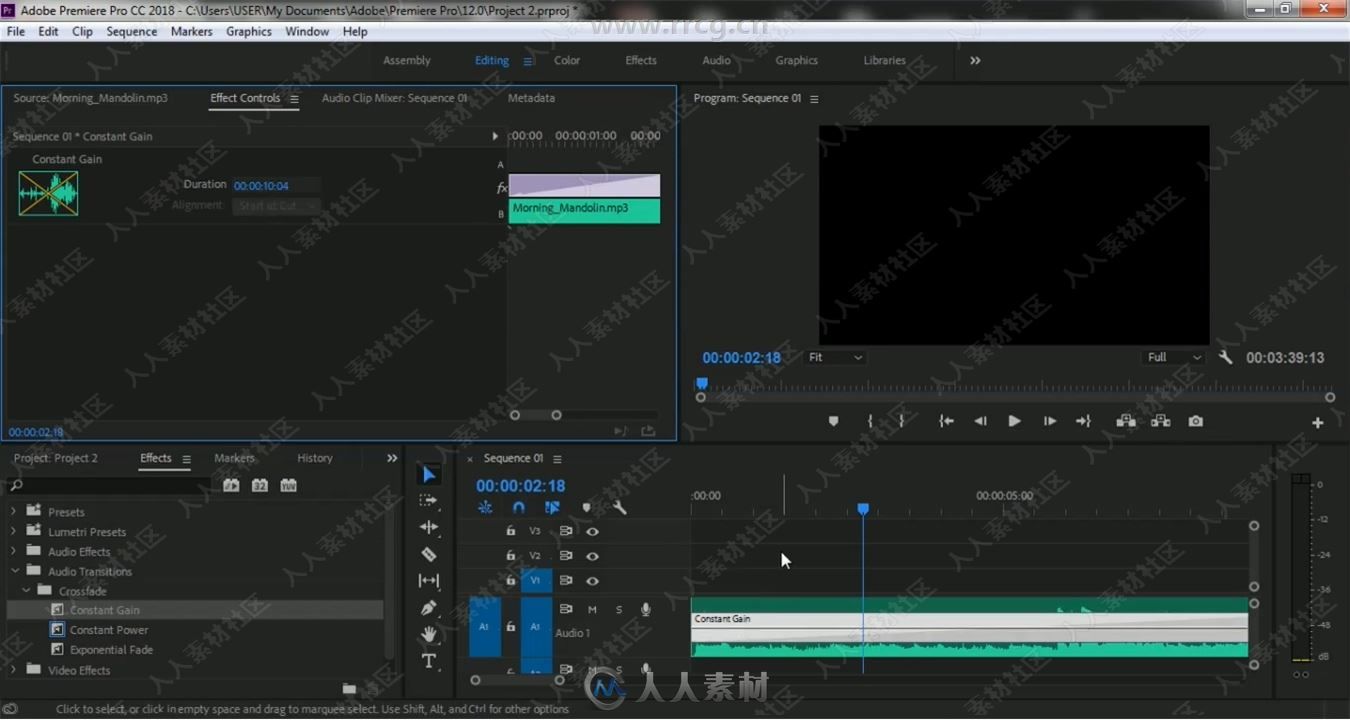Switch to the History tab
Viewport: 1350px width, 720px height.
[x=315, y=458]
